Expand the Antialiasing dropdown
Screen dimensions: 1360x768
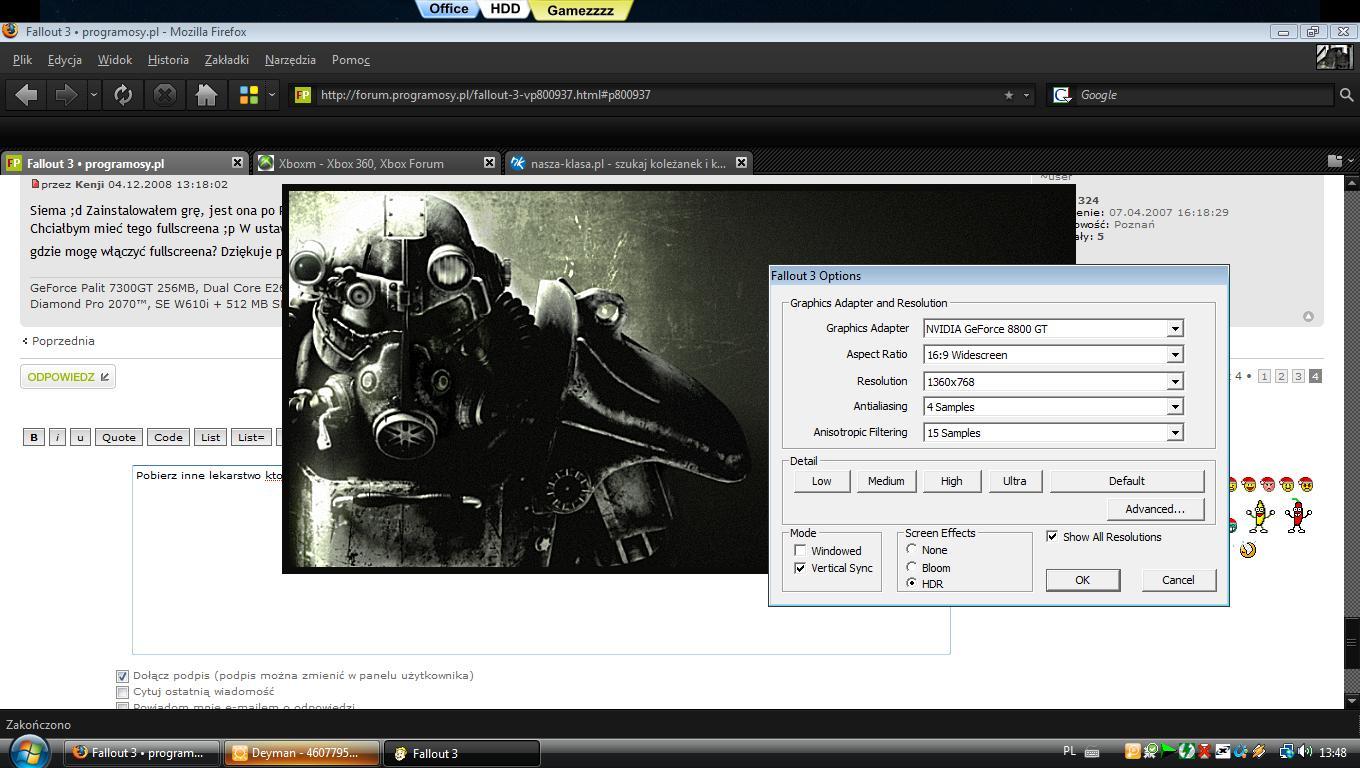tap(1175, 407)
